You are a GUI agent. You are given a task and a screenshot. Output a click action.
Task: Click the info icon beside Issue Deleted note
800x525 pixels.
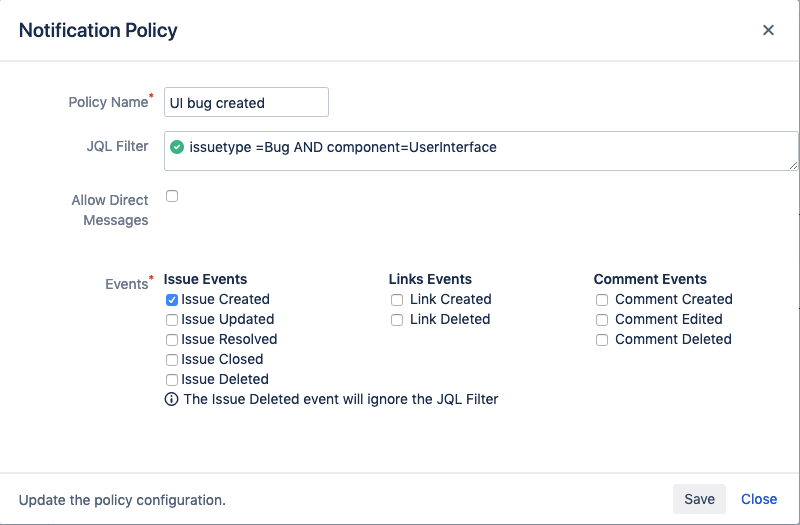pyautogui.click(x=172, y=399)
